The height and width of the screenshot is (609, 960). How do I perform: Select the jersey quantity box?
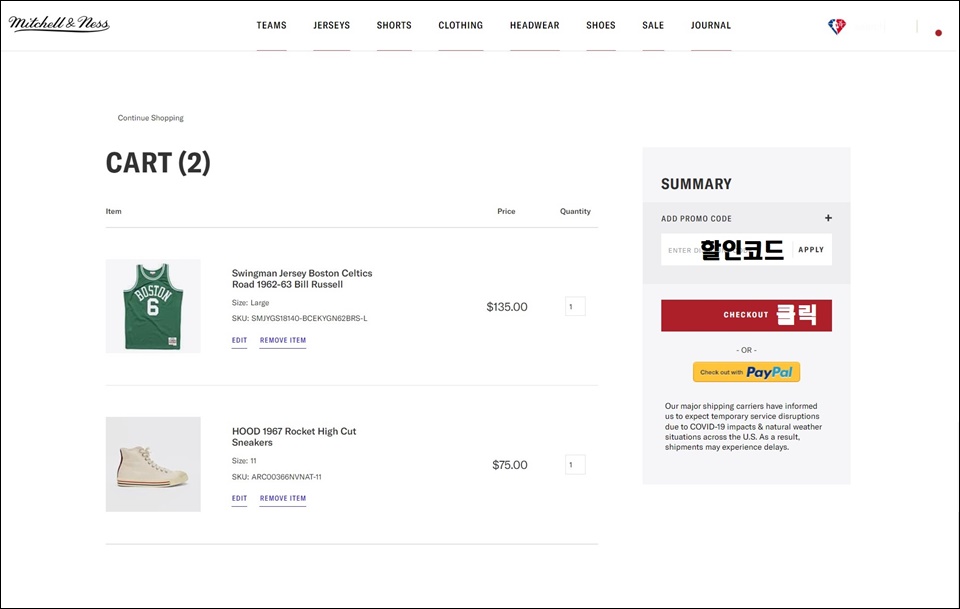pyautogui.click(x=575, y=306)
